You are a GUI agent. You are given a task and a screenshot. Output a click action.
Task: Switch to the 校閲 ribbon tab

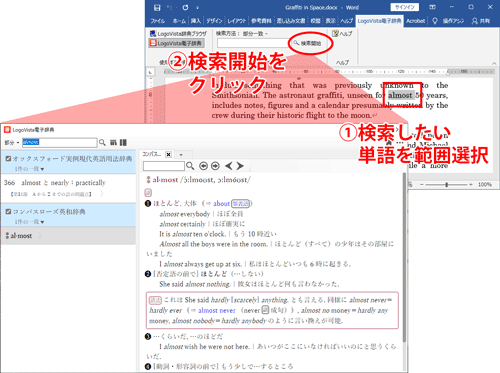pyautogui.click(x=315, y=21)
